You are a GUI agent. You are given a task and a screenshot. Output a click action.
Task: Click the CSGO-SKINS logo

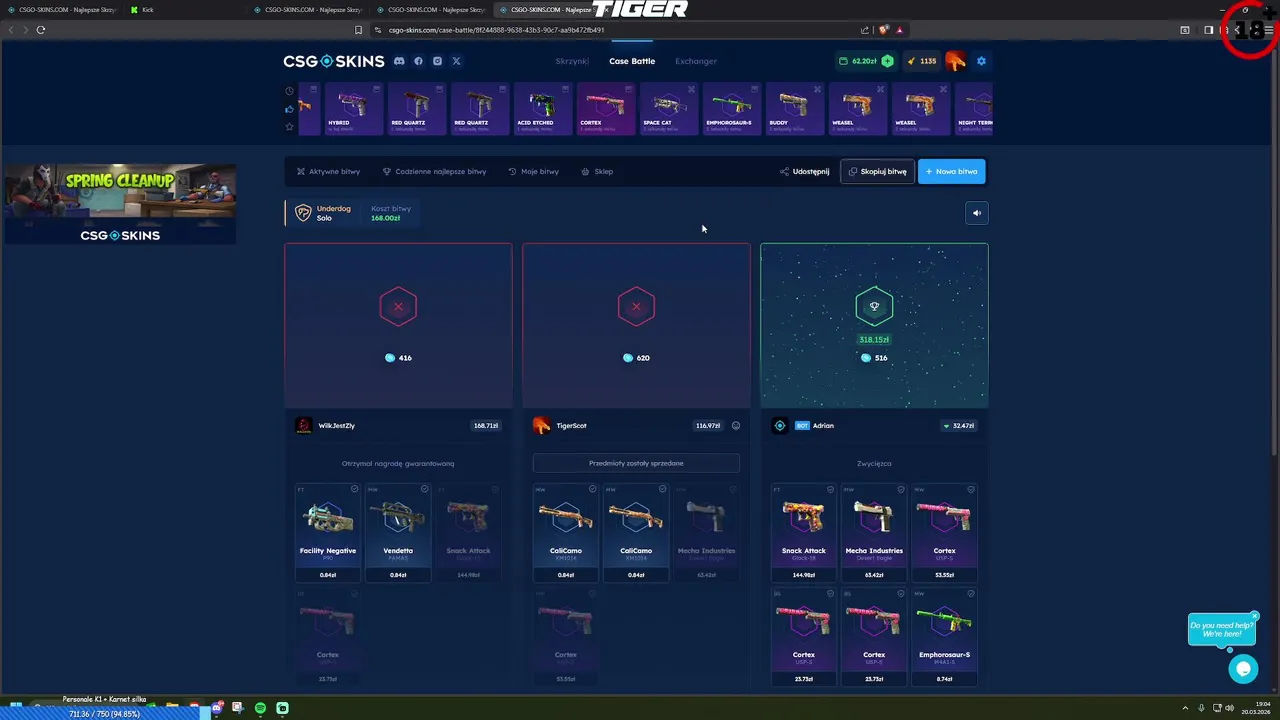(333, 61)
